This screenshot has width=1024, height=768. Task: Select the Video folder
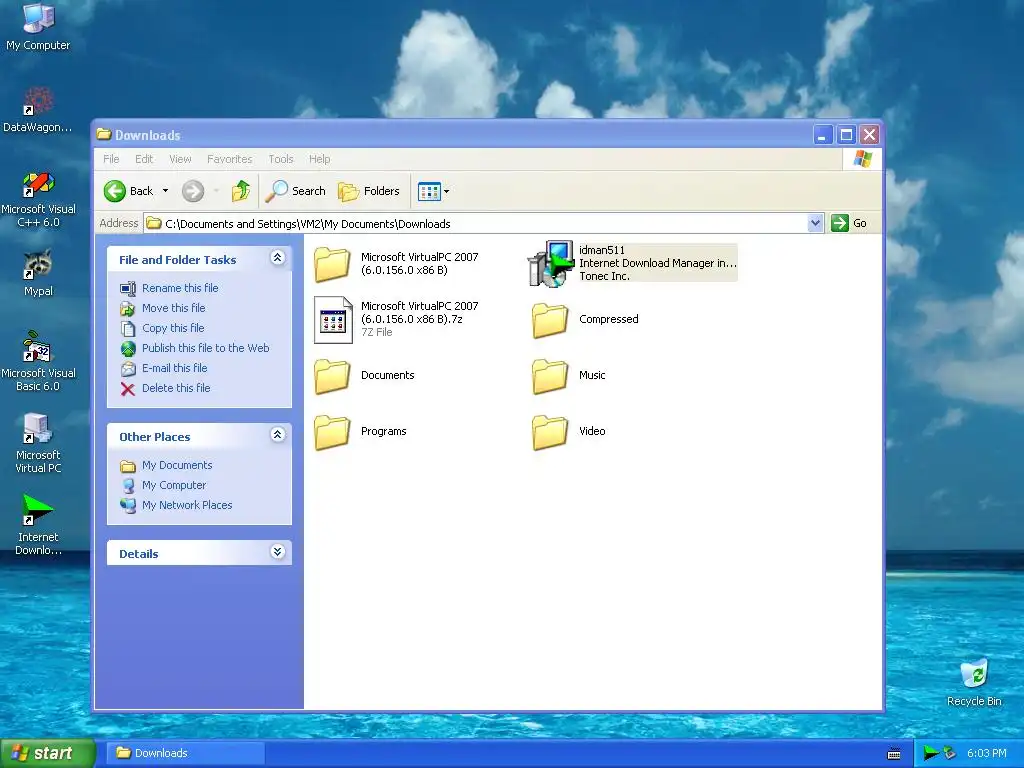coord(568,432)
